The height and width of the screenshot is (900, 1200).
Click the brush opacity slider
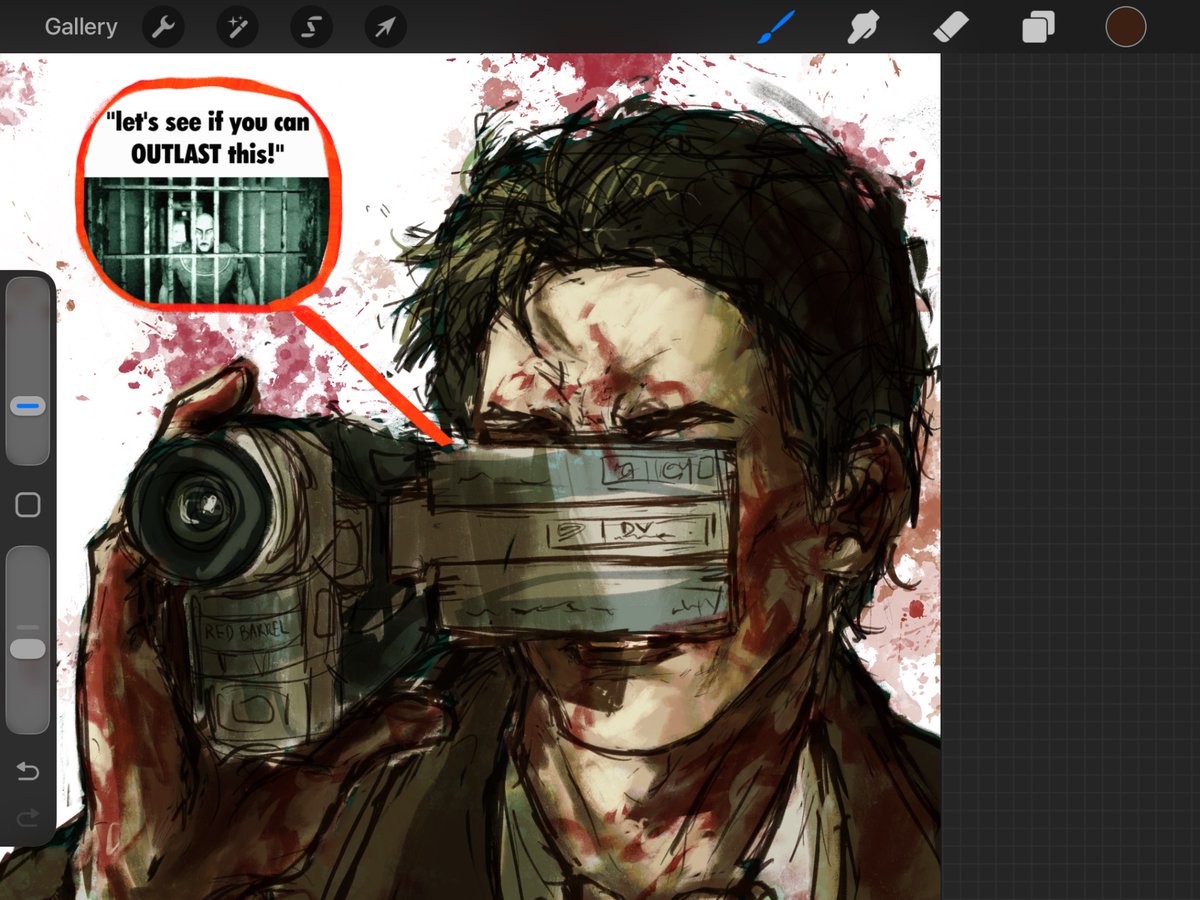point(28,639)
